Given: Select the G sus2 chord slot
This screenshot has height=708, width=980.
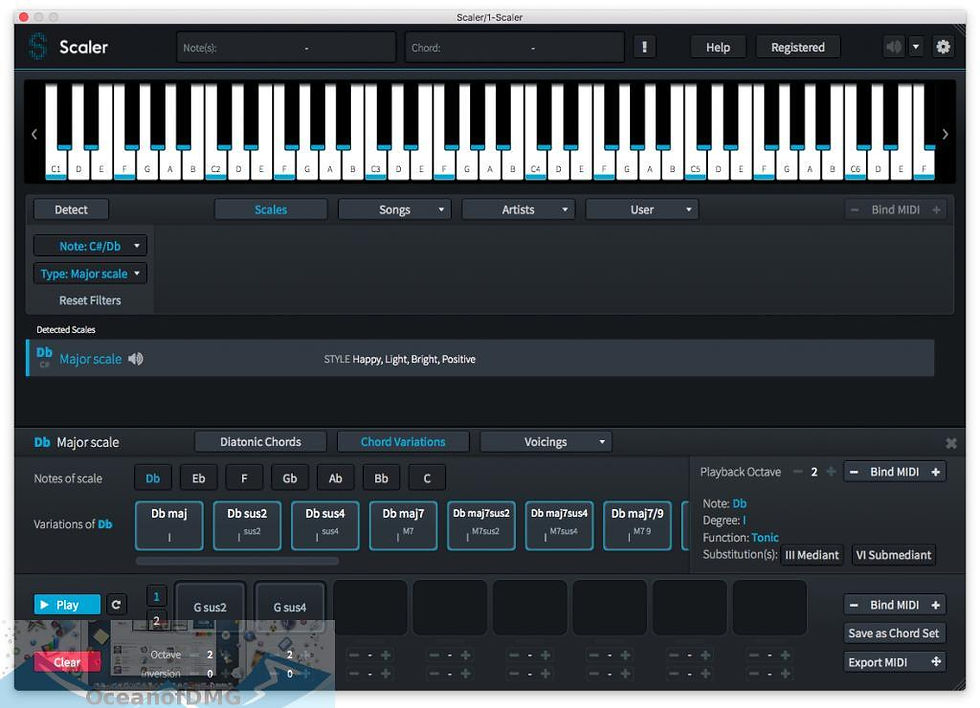Looking at the screenshot, I should pos(210,606).
